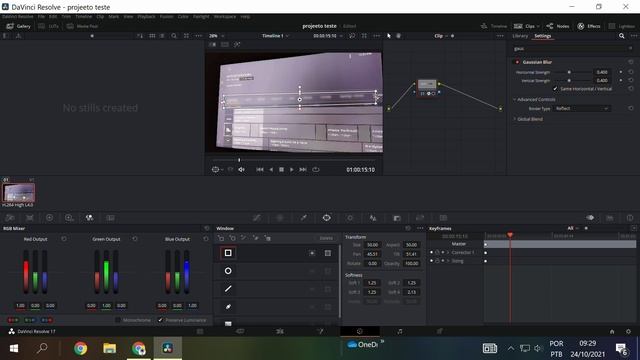Select the RGB Mixer palette icon

(89, 218)
